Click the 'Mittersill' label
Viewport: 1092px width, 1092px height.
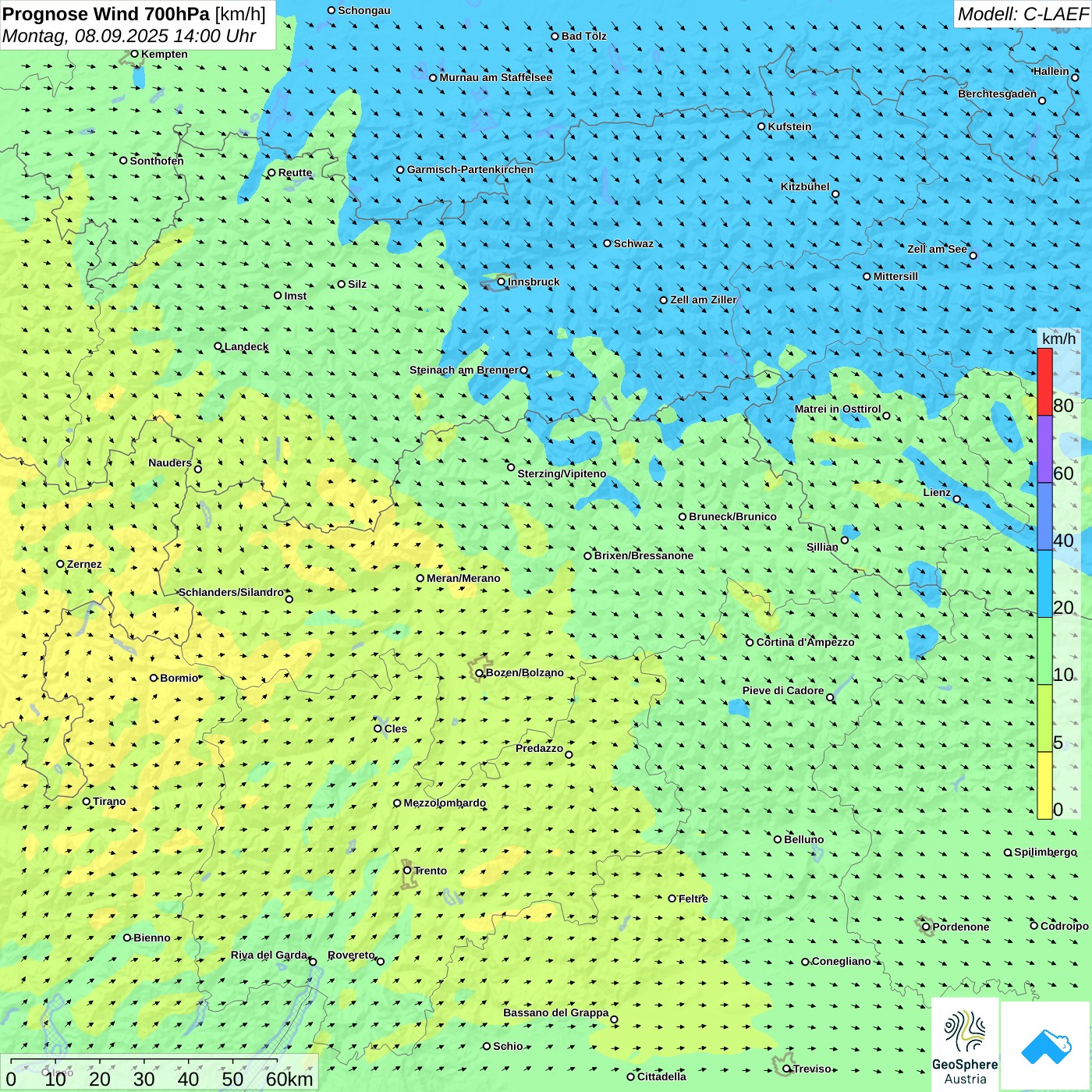895,276
